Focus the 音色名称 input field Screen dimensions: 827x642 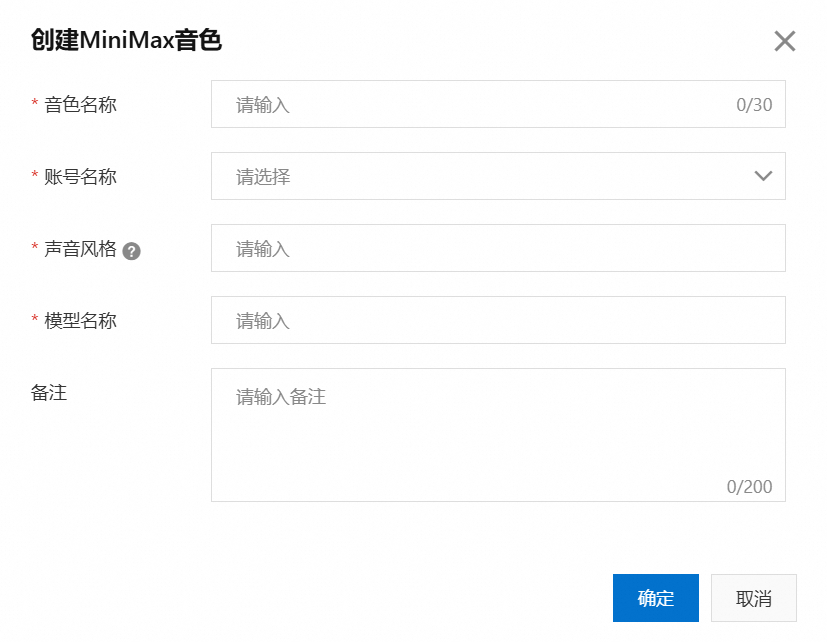click(498, 104)
